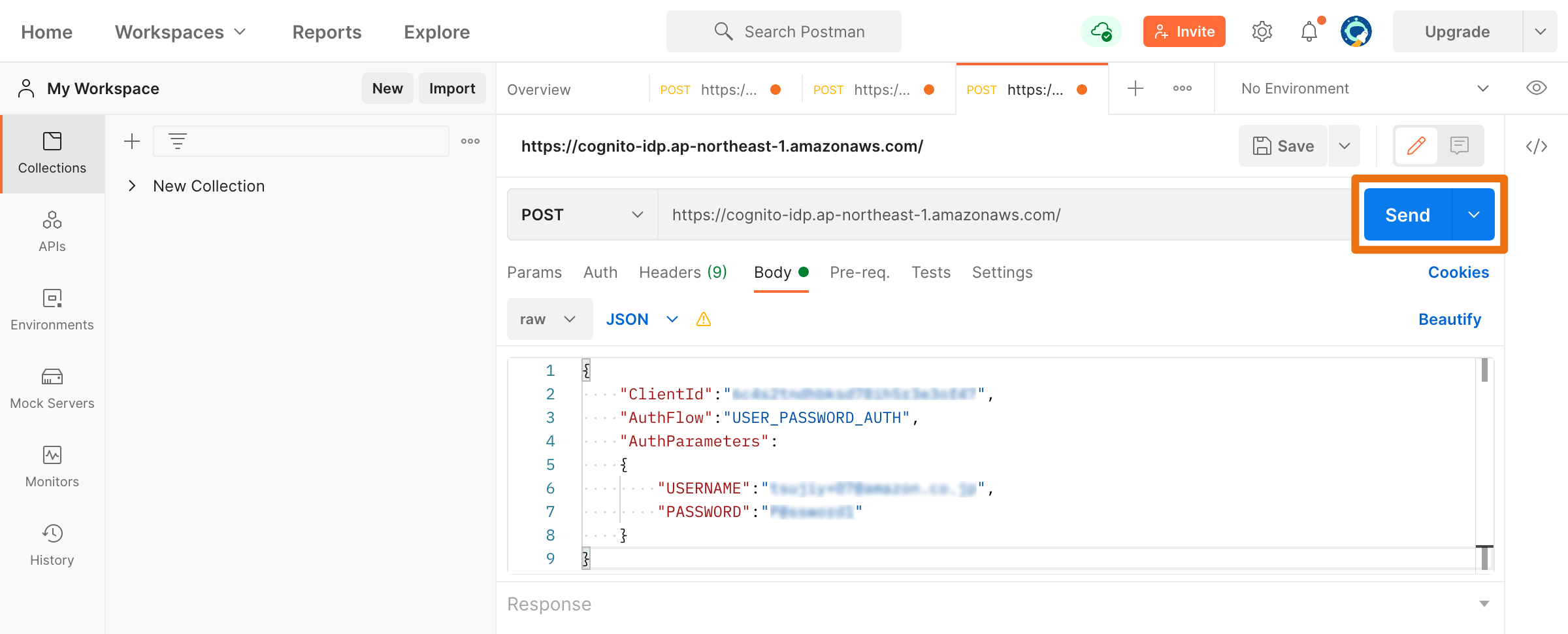Collapse the Response panel triangle
The height and width of the screenshot is (634, 1568).
[x=1484, y=604]
